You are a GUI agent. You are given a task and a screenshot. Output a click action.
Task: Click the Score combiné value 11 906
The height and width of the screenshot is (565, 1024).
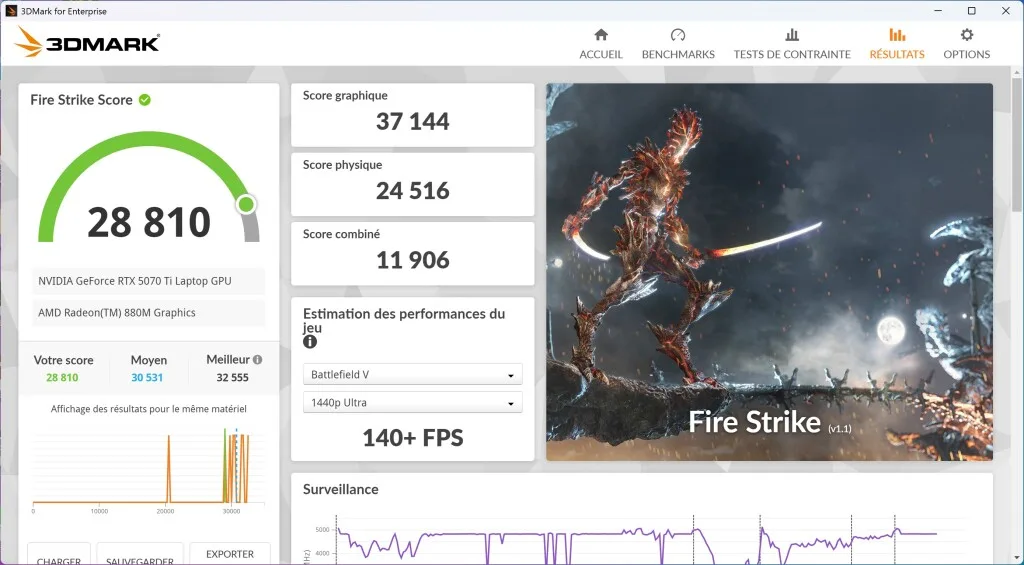click(413, 260)
